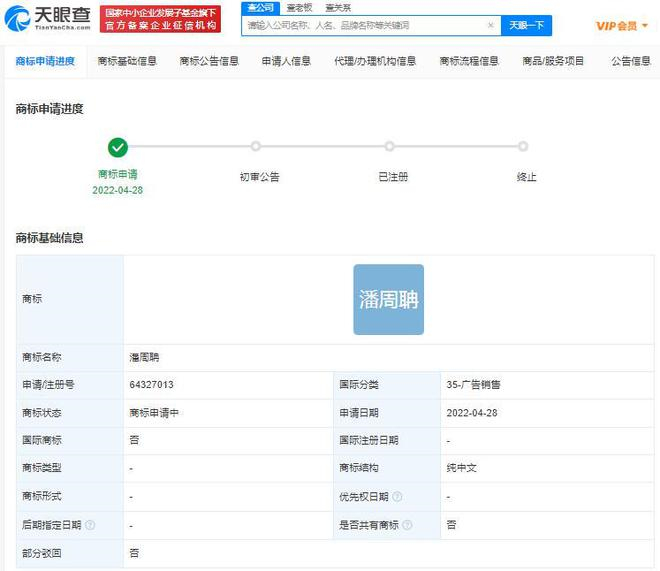The image size is (660, 571).
Task: Open the 潘周聃 trademark image
Action: click(x=389, y=300)
